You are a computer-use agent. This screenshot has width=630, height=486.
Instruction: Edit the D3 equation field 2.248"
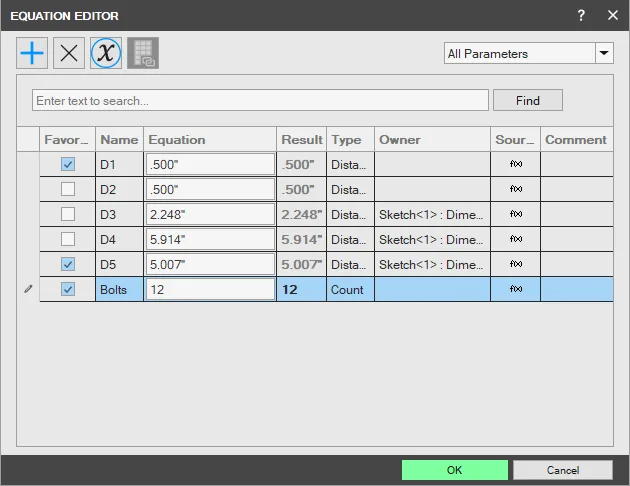pyautogui.click(x=210, y=214)
